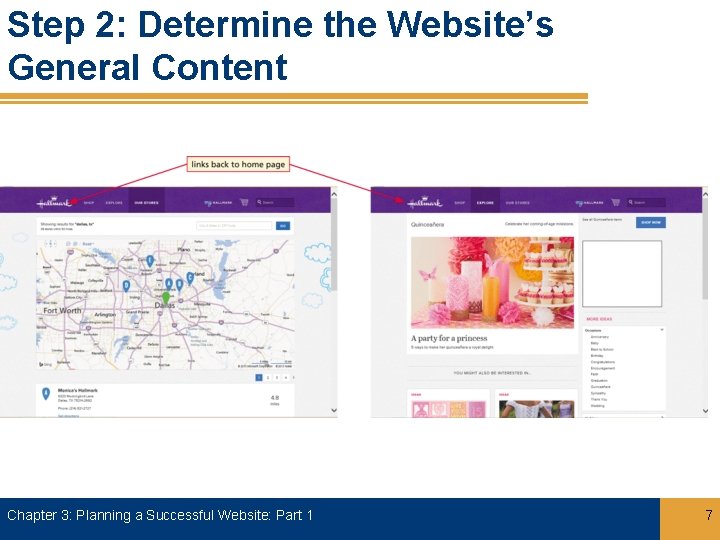Open A party for a princess headline
This screenshot has width=720, height=540.
pos(449,338)
